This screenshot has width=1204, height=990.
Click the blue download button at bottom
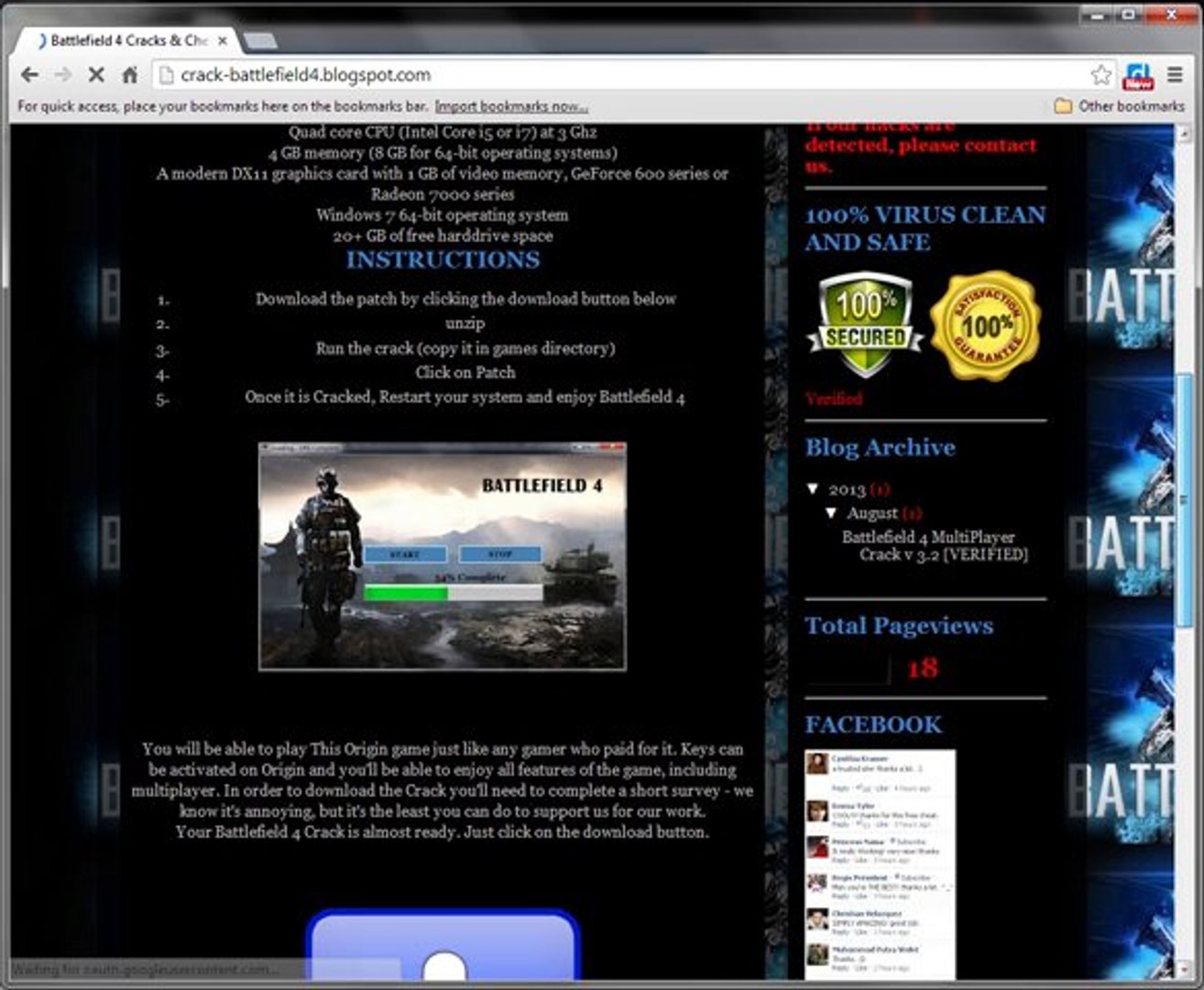444,944
